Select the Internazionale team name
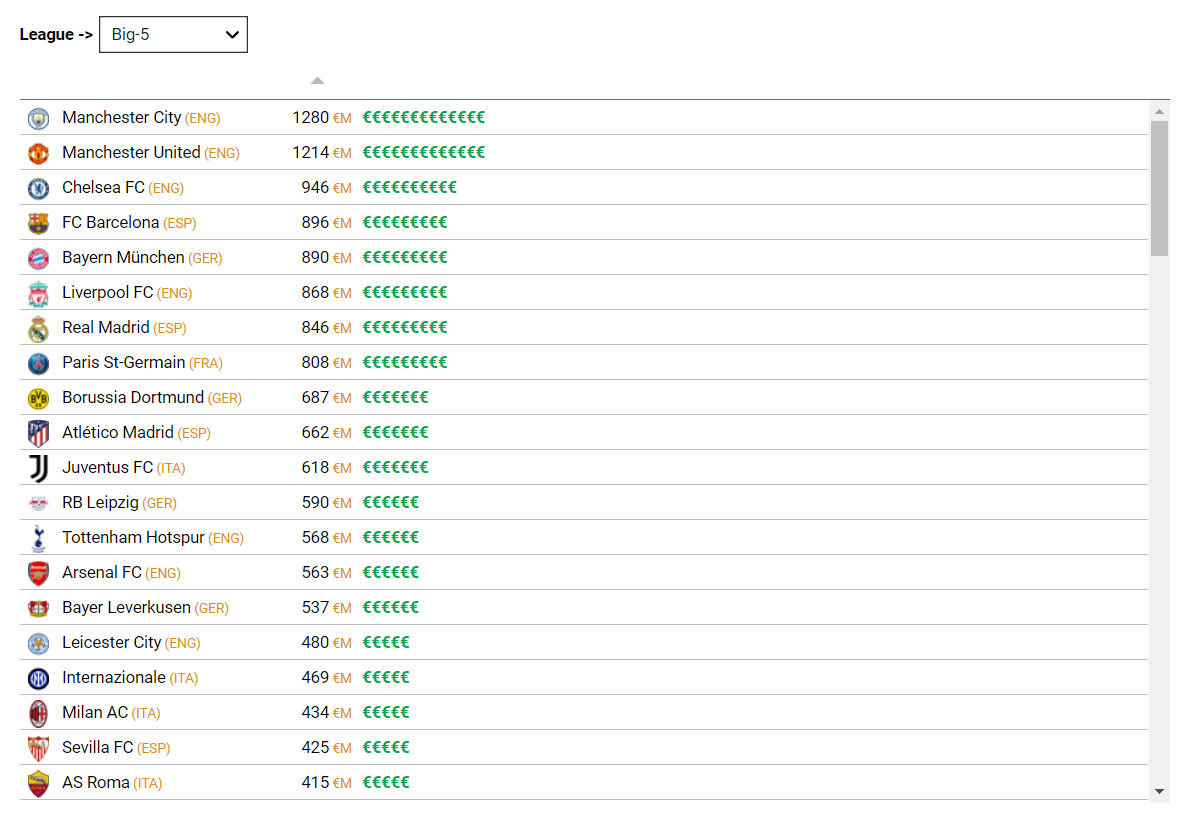 114,677
